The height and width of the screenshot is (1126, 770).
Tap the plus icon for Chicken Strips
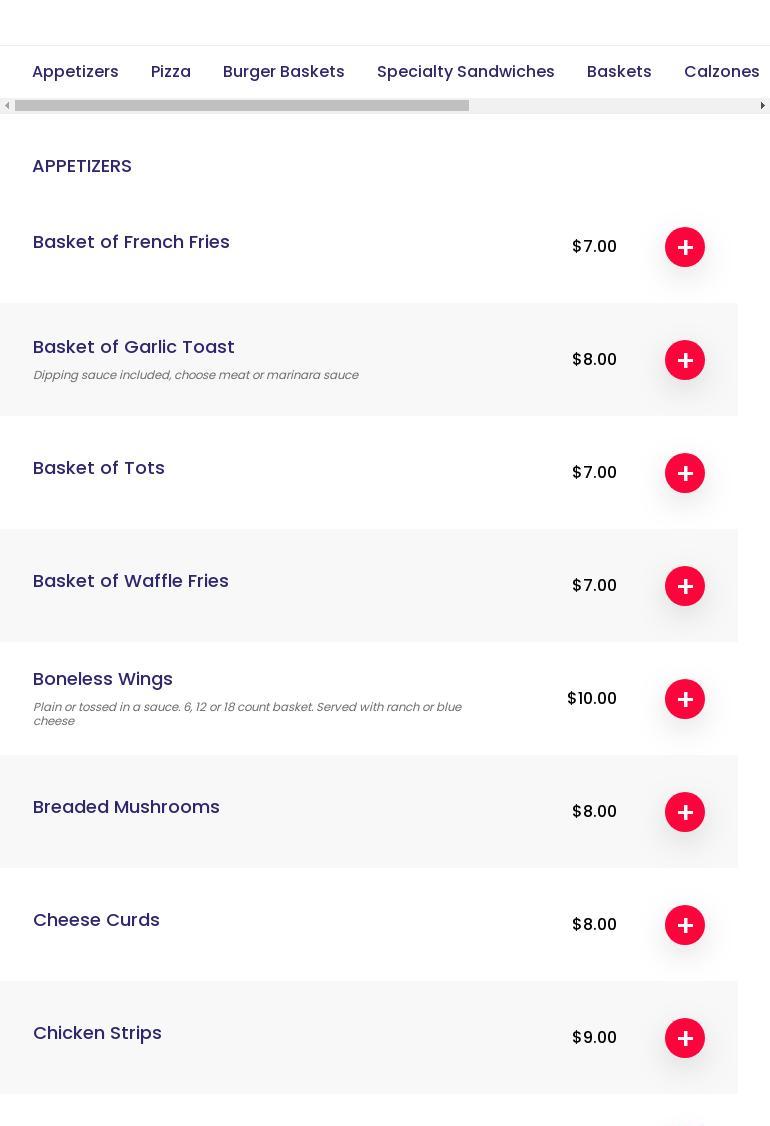pyautogui.click(x=685, y=1038)
